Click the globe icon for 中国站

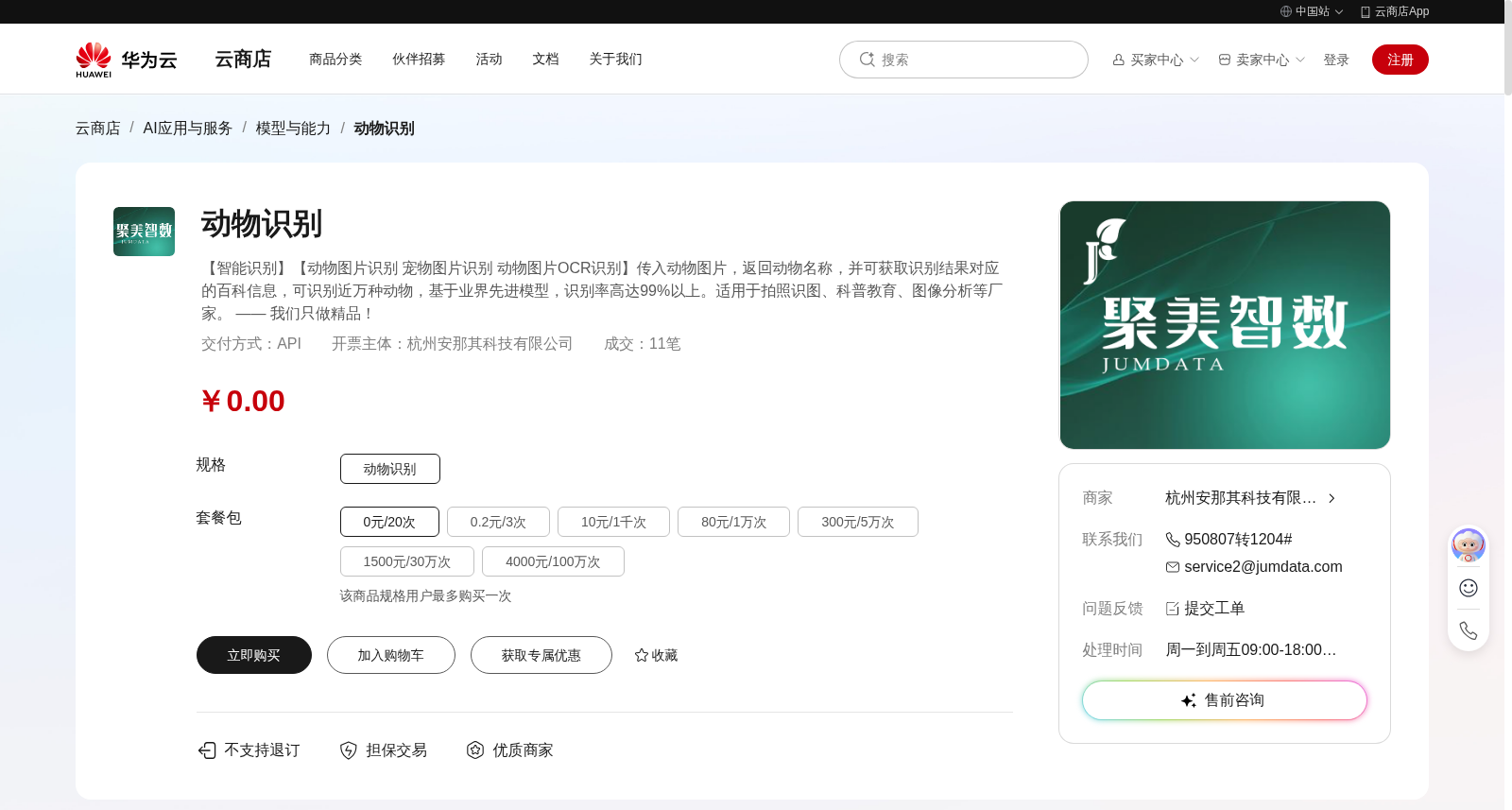tap(1286, 11)
